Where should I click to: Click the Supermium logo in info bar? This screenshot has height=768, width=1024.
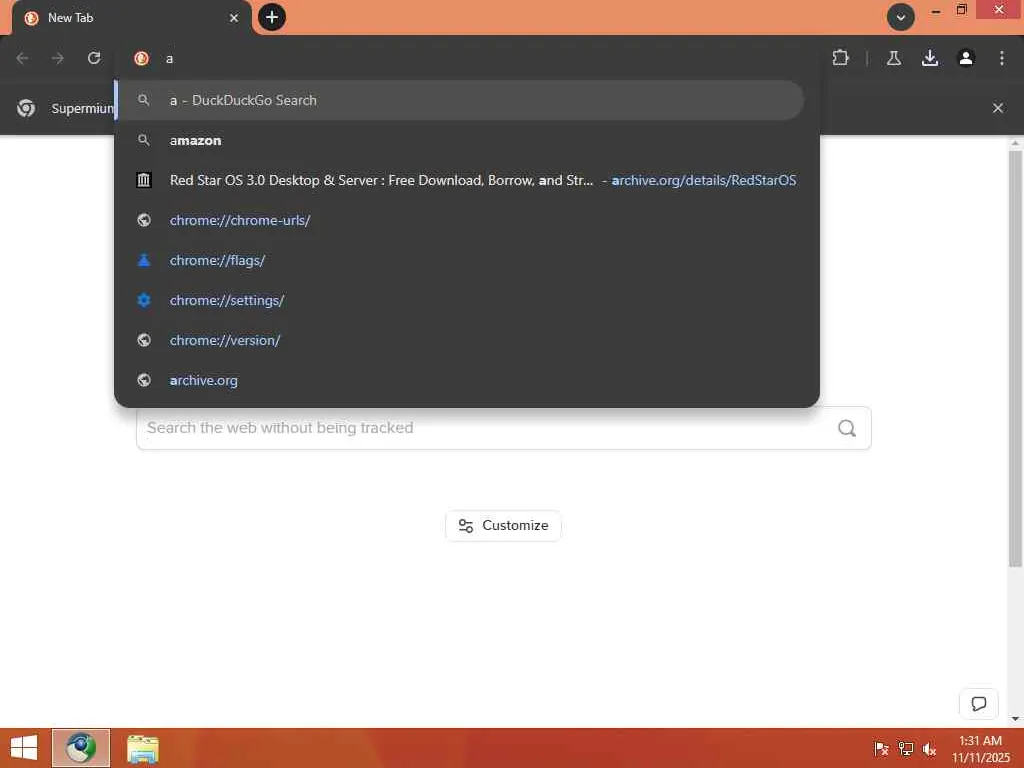(26, 108)
